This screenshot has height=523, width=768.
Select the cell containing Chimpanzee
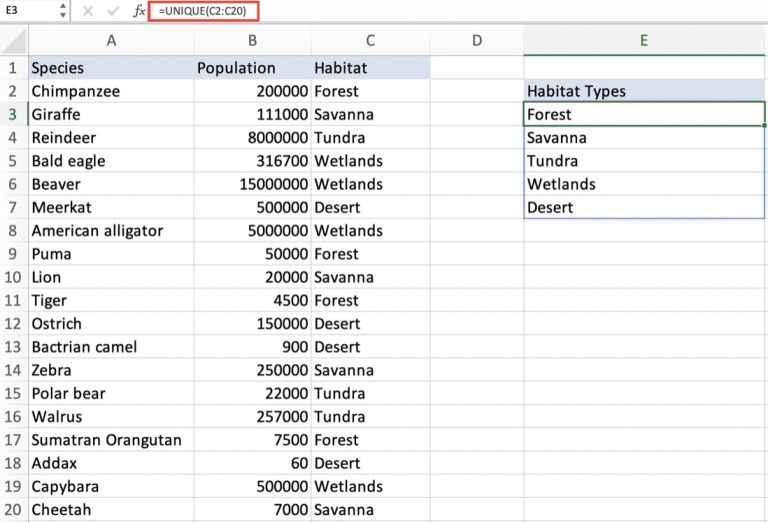111,91
